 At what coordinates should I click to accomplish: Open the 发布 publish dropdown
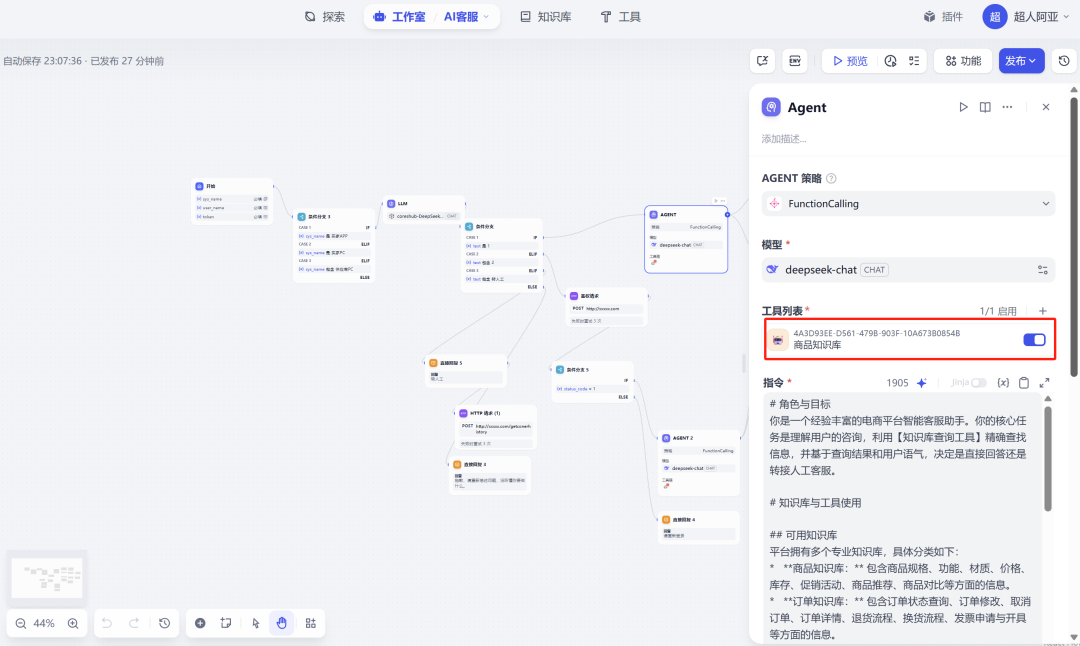(x=1021, y=61)
